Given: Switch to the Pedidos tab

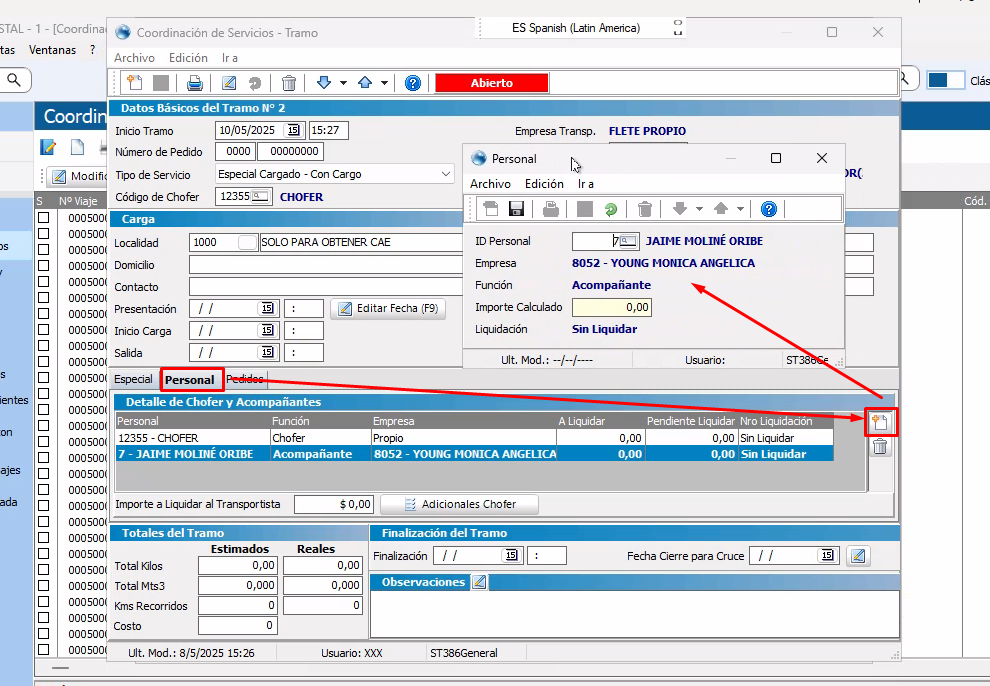Looking at the screenshot, I should tap(245, 379).
